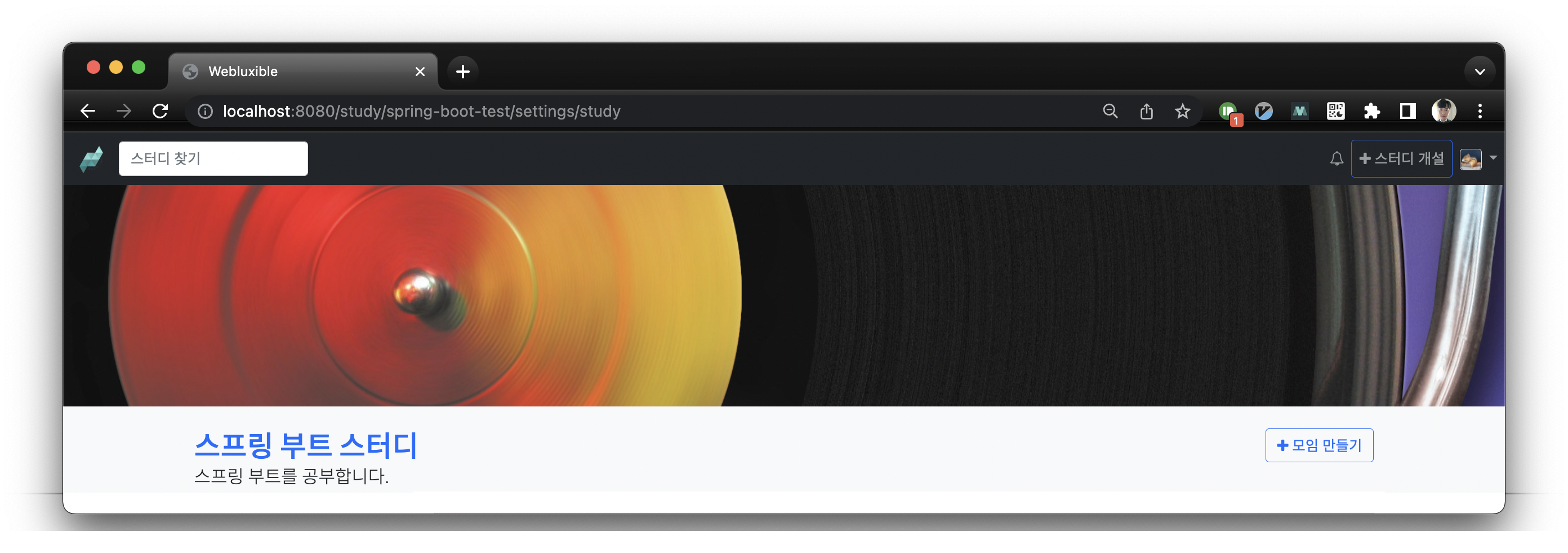Image resolution: width=1568 pixels, height=553 pixels.
Task: Reload the page with refresh icon
Action: [x=160, y=111]
